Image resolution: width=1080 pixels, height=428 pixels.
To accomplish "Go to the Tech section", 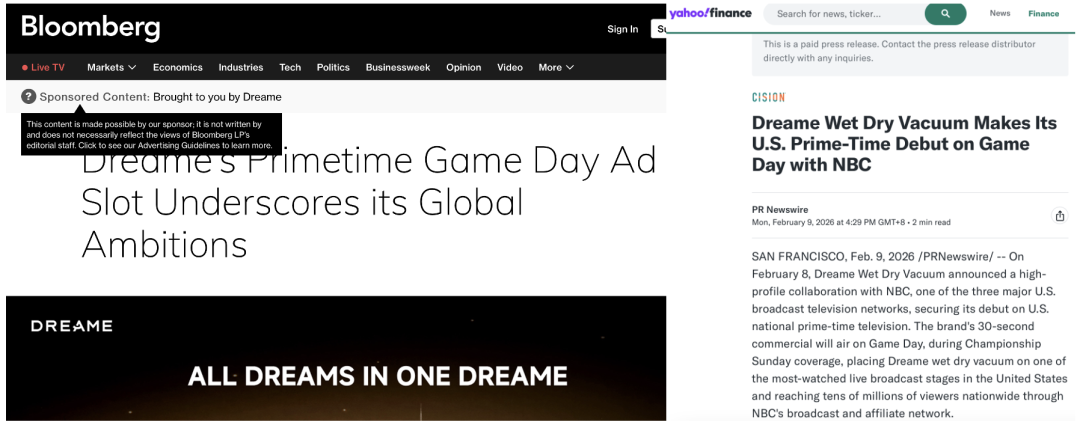I will click(x=290, y=67).
